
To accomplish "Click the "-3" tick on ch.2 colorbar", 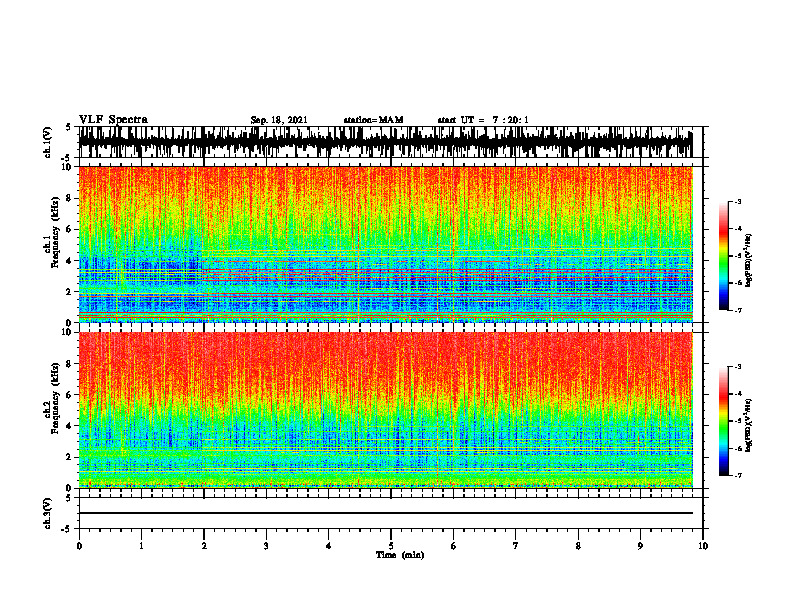I will click(x=737, y=367).
